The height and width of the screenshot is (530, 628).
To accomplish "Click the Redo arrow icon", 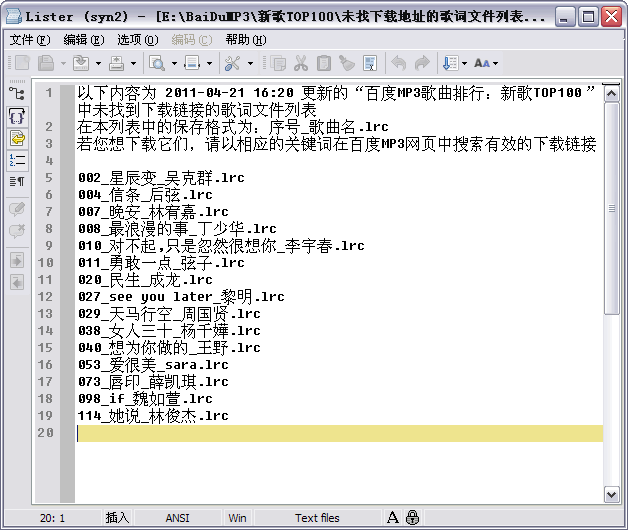I will [422, 63].
